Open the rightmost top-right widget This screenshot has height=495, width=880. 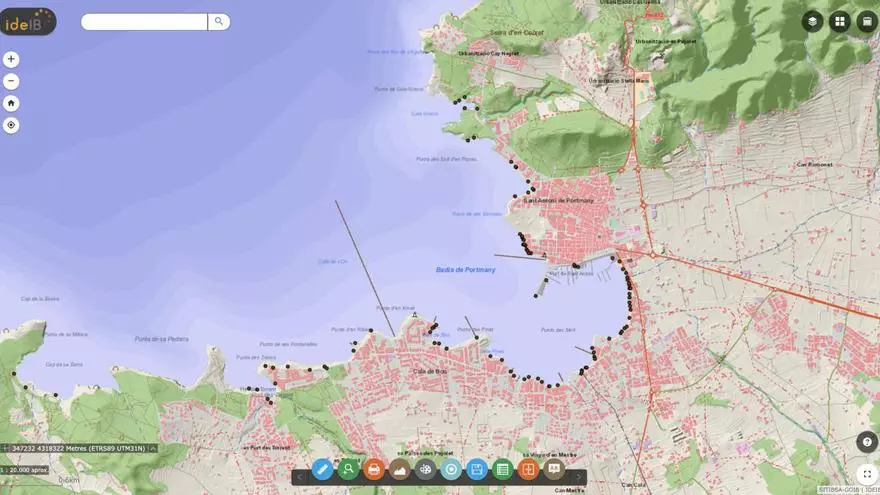tap(866, 21)
